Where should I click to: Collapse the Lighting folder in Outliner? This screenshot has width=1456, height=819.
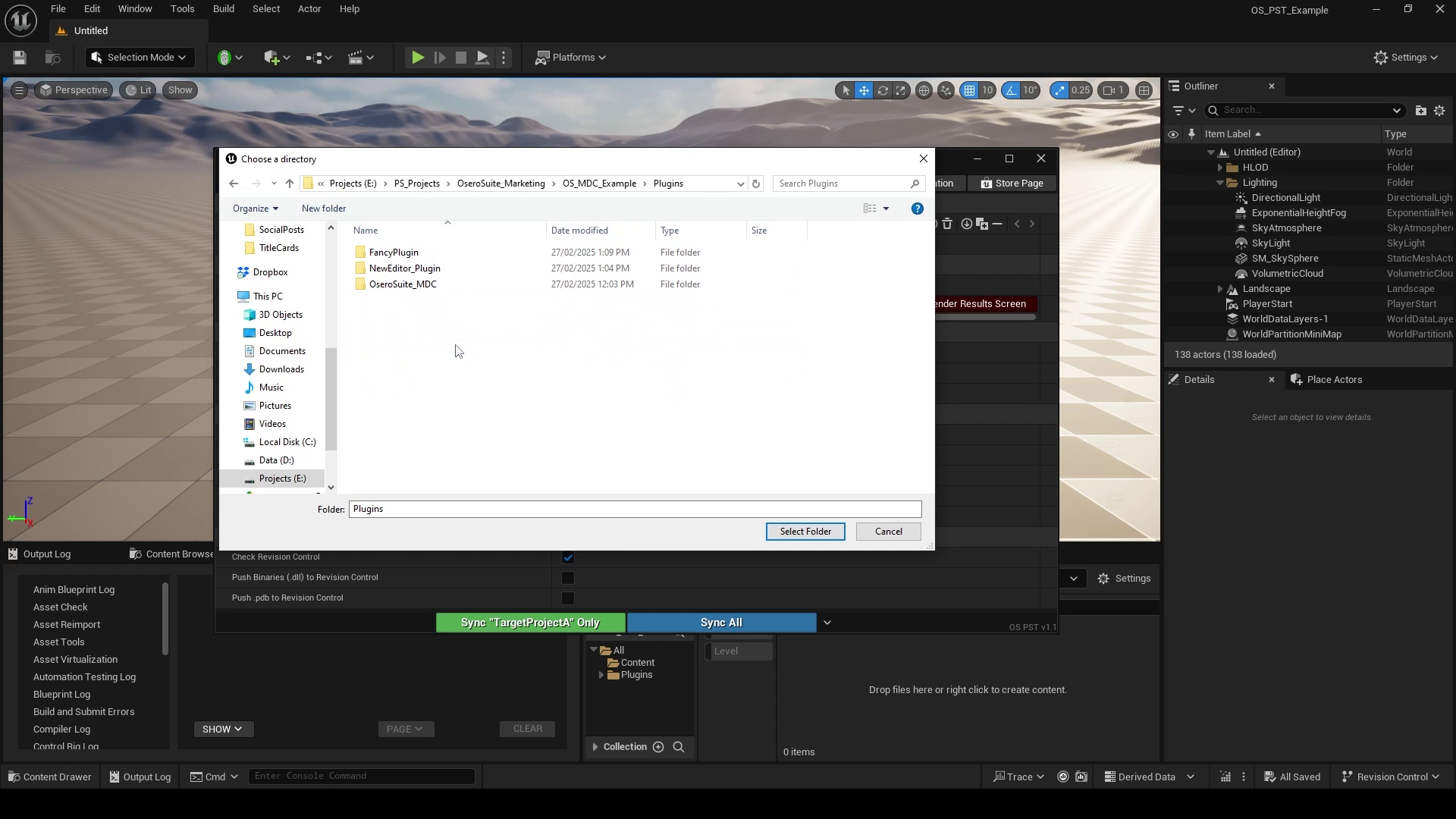click(x=1220, y=183)
